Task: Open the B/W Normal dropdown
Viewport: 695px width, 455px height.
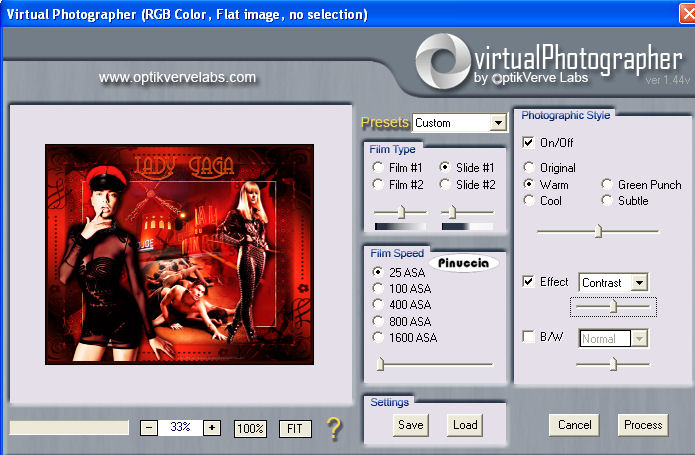Action: tap(639, 339)
